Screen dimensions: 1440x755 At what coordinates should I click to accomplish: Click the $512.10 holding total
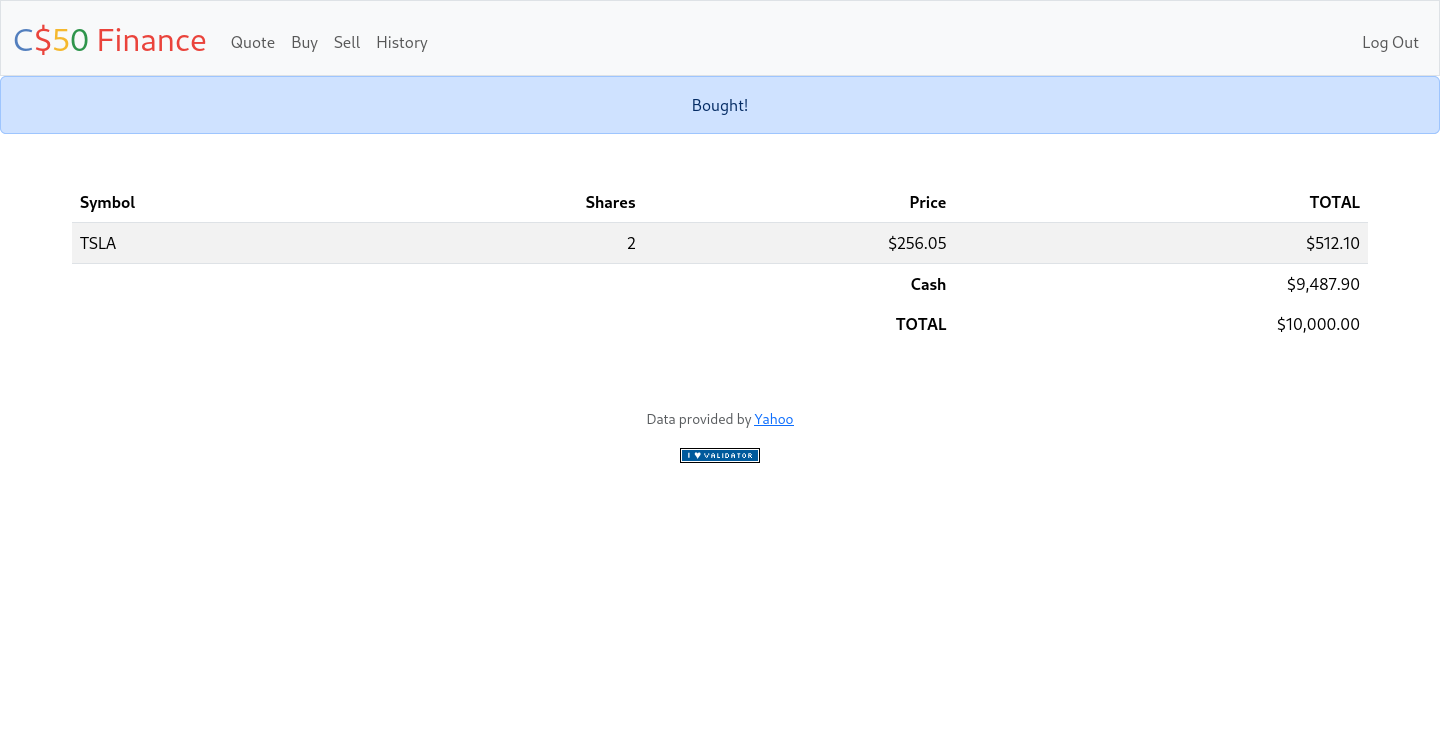pos(1332,243)
